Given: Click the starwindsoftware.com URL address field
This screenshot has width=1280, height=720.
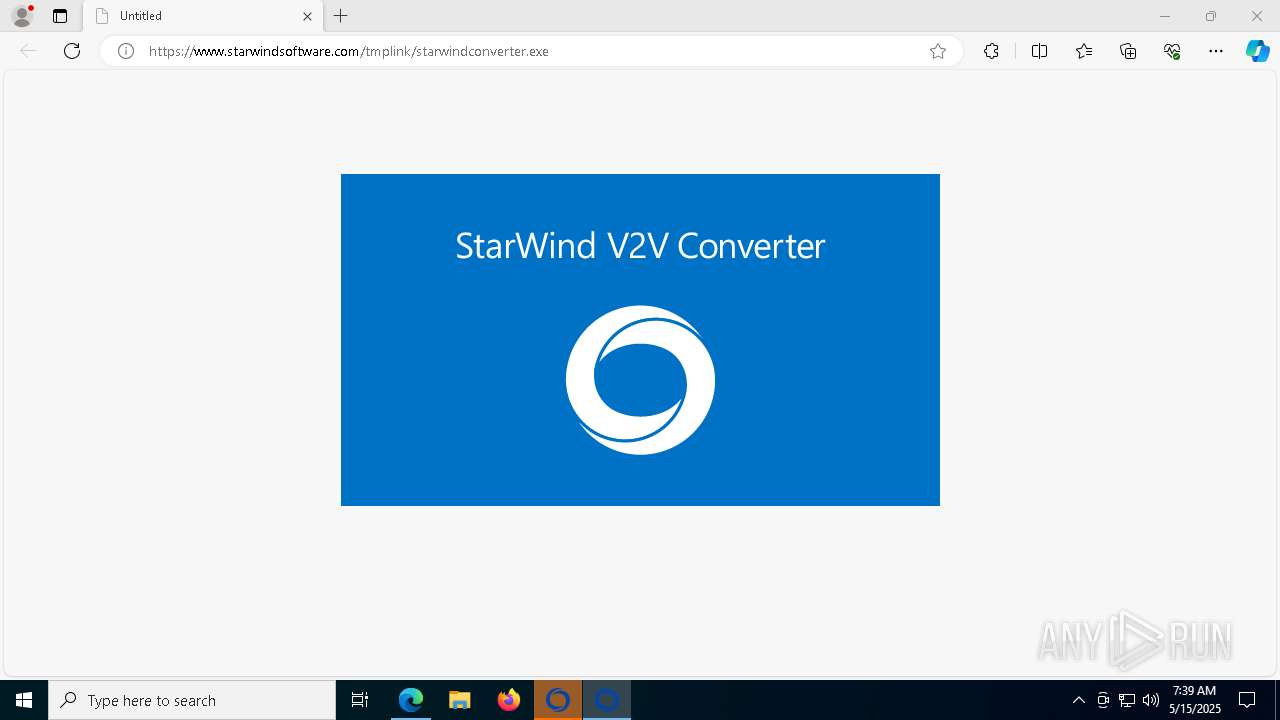Looking at the screenshot, I should point(530,51).
